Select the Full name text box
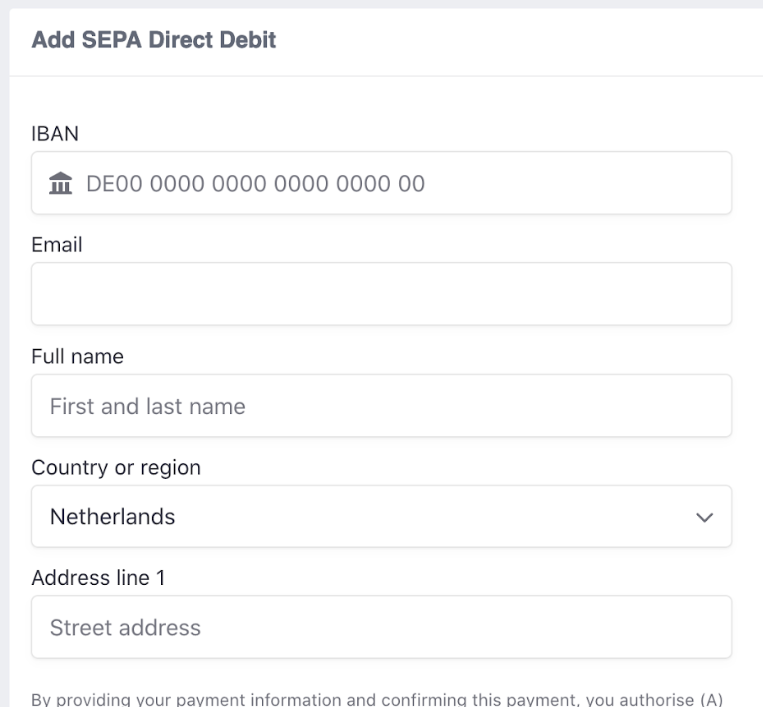 (x=381, y=406)
